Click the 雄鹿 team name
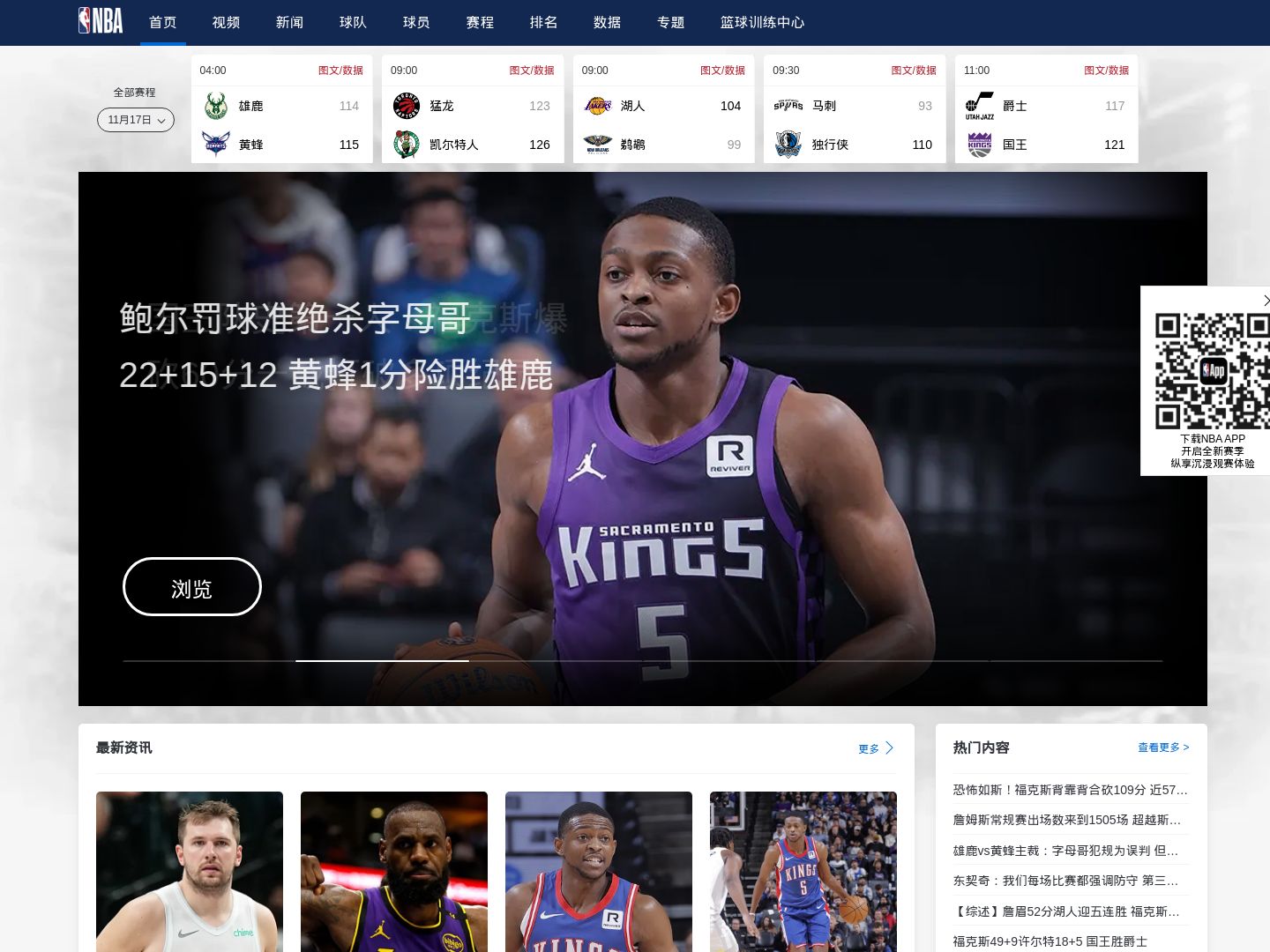This screenshot has height=952, width=1270. coord(251,106)
